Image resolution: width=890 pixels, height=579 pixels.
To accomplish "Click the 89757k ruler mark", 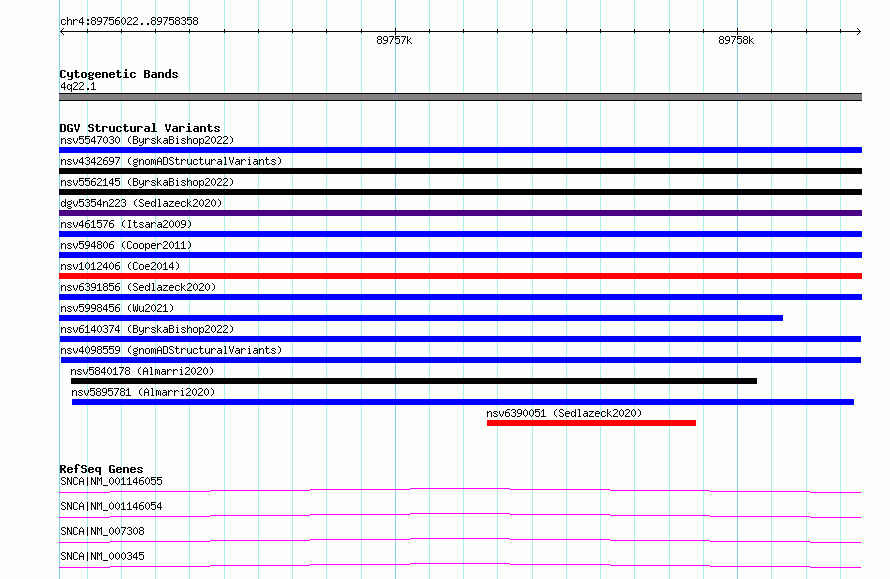I will (394, 40).
